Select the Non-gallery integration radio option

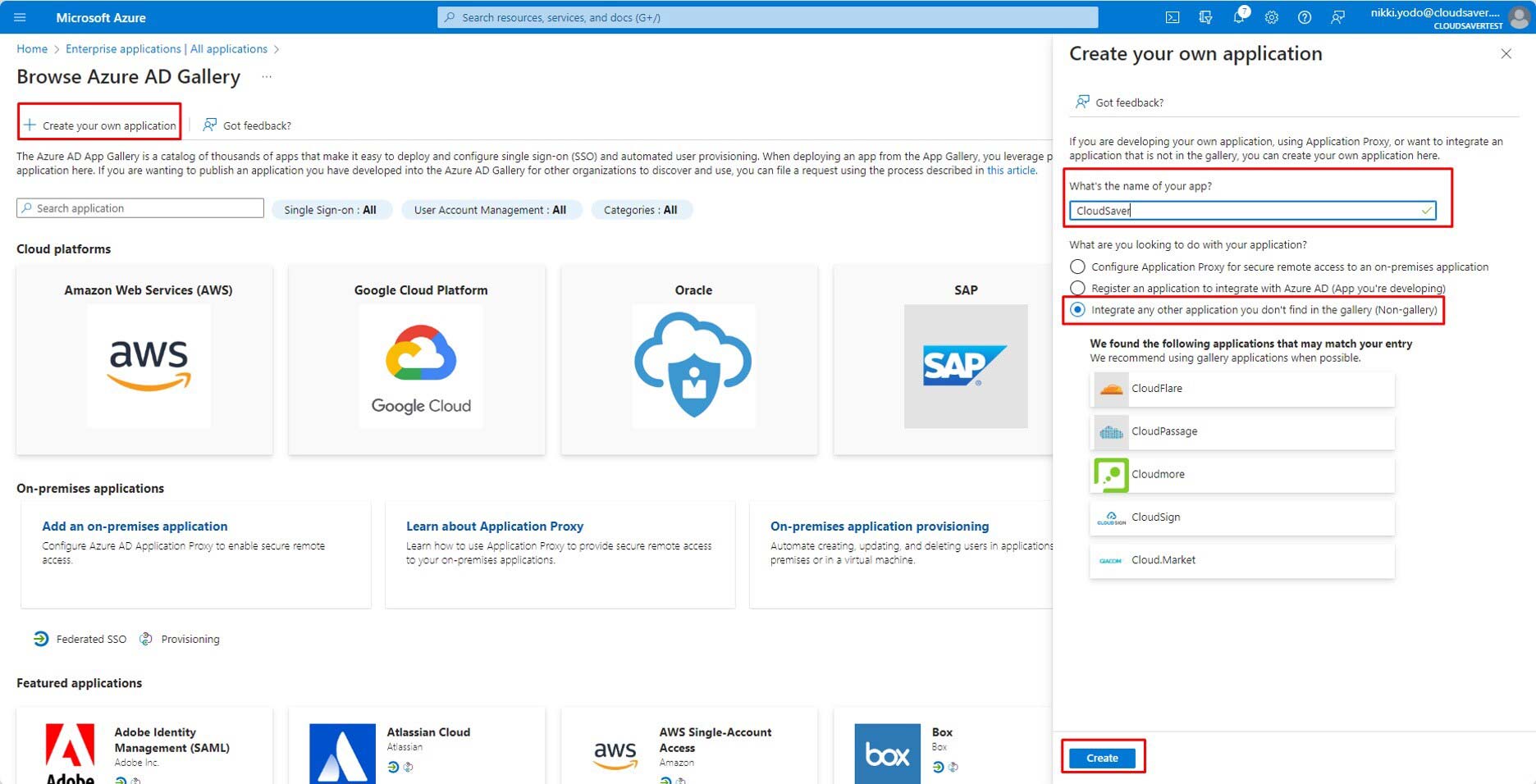click(1077, 310)
